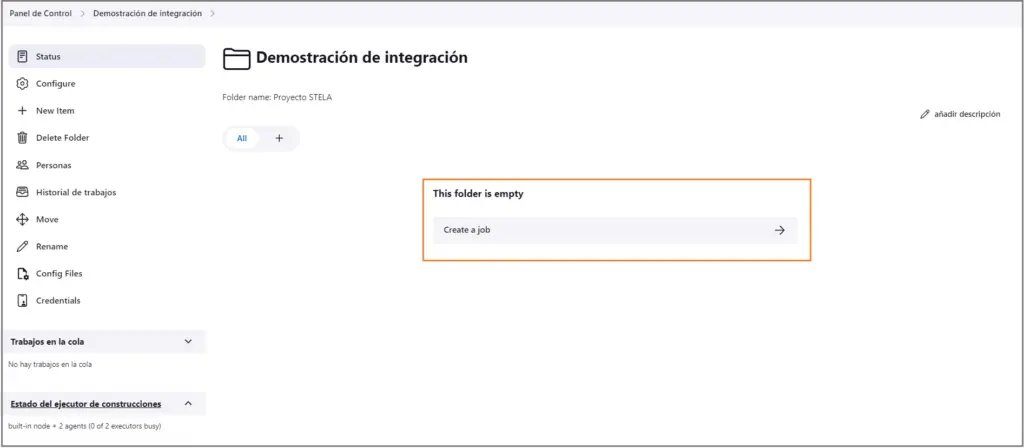Click the Rename pencil icon
This screenshot has height=448, width=1024.
[22, 246]
